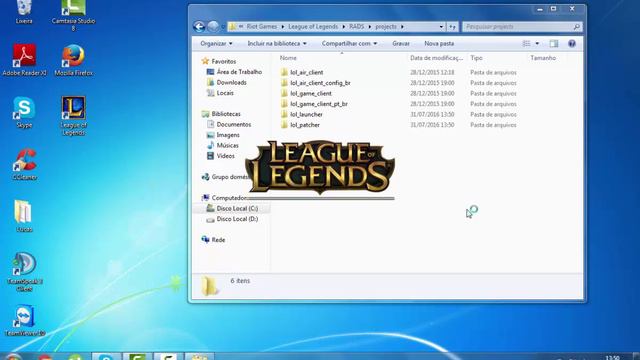Navigate to RADS breadcrumb
Viewport: 640px width, 360px height.
pyautogui.click(x=356, y=27)
